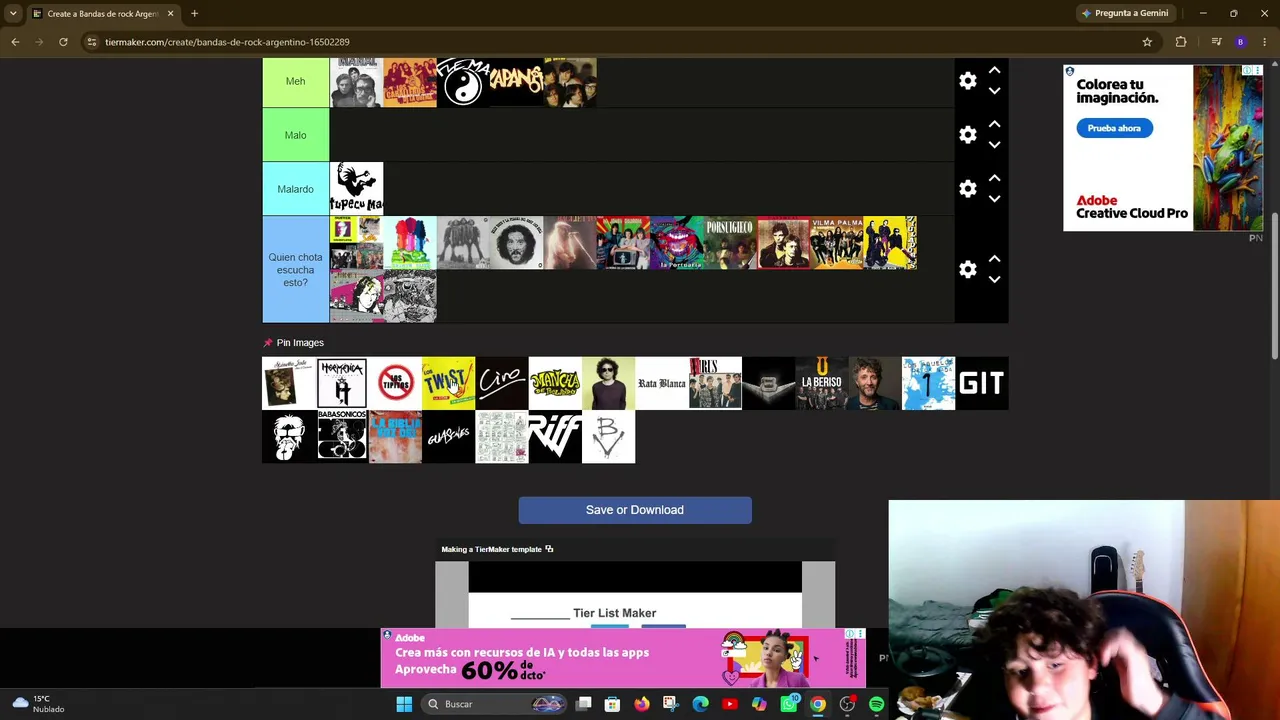Open the Chrome extensions menu

click(x=1181, y=42)
